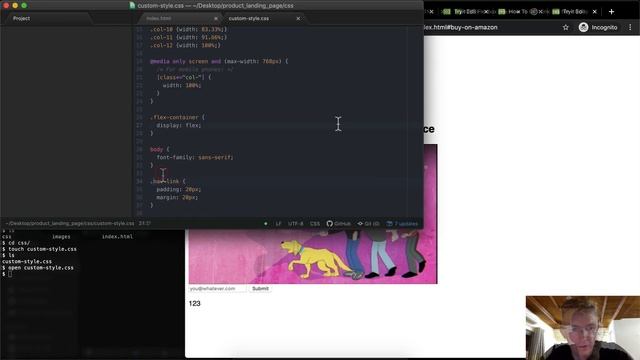Click the .flex-container selector line
The image size is (640, 360).
[x=177, y=117]
